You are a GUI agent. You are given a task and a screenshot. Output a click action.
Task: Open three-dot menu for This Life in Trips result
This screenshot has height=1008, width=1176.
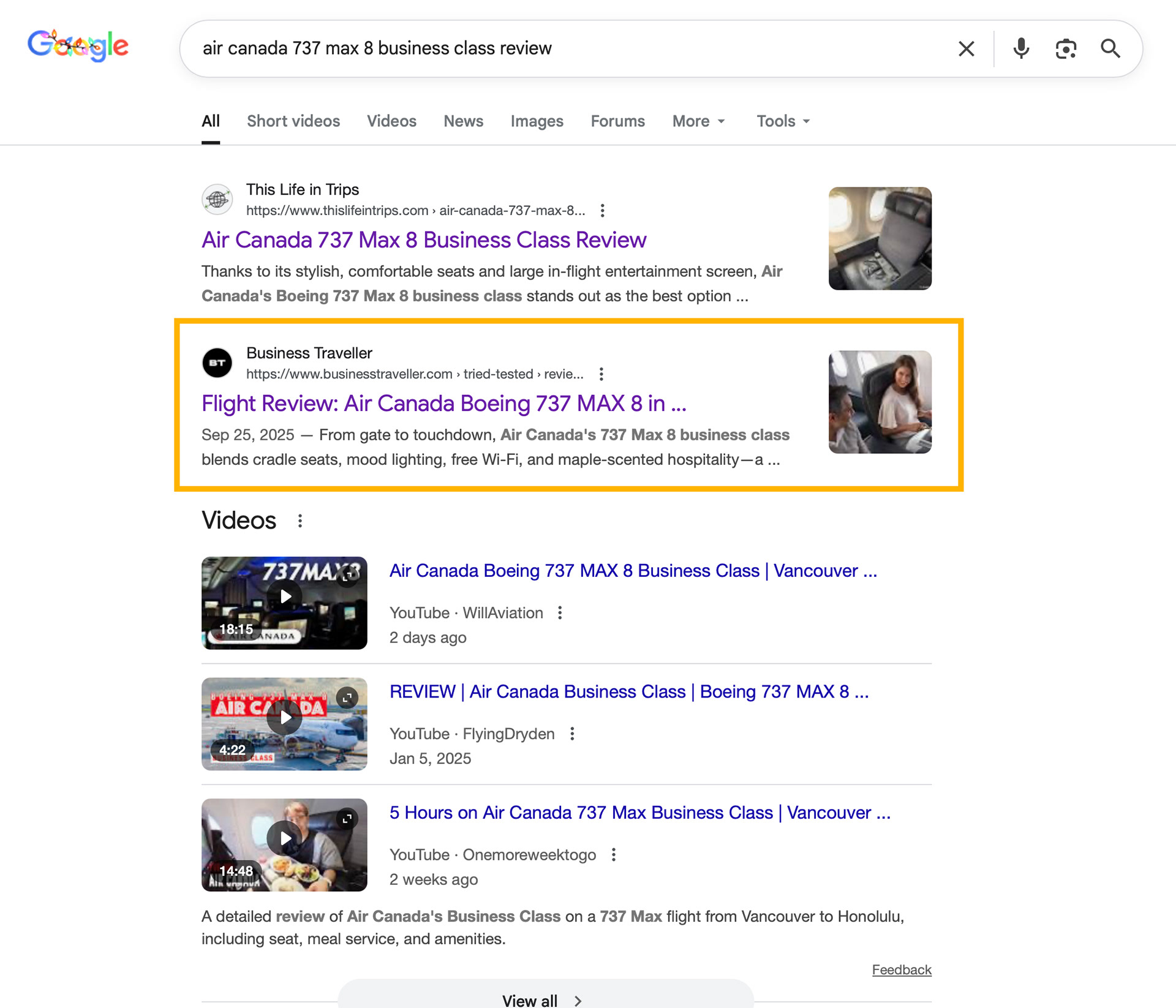tap(603, 211)
